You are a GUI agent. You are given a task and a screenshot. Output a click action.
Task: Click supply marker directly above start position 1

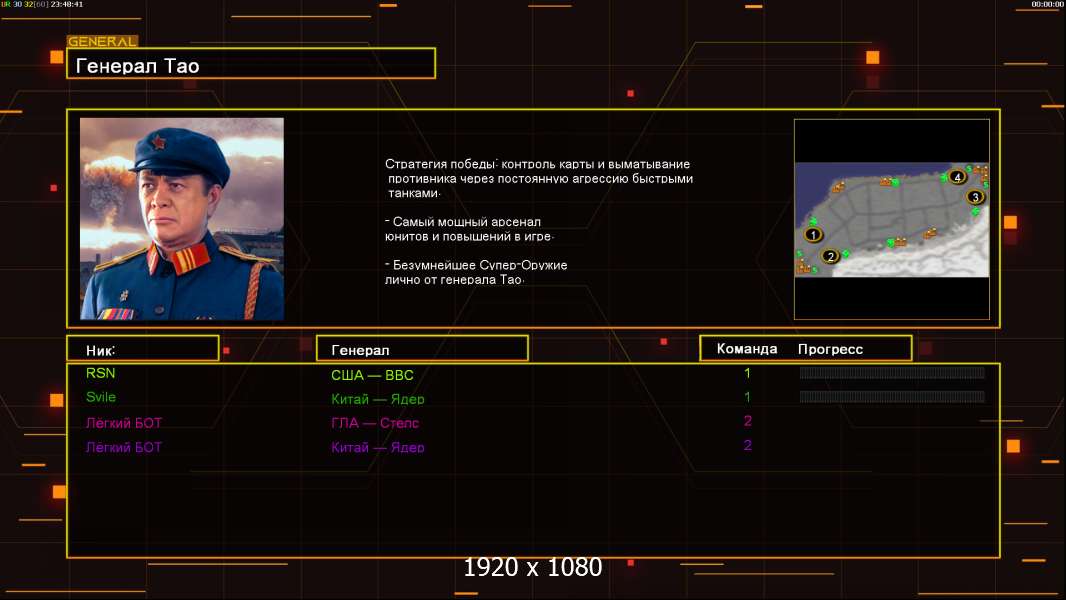(x=813, y=222)
